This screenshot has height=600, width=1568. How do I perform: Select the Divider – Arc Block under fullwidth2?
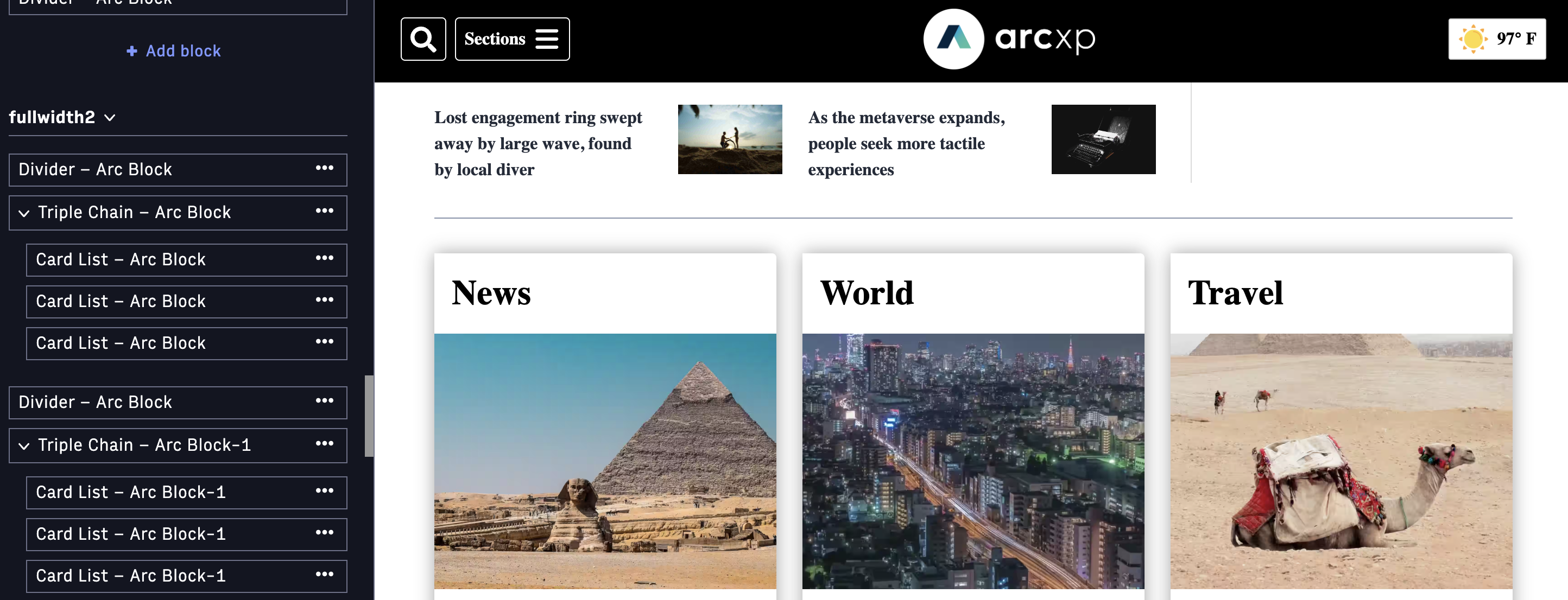pos(178,170)
